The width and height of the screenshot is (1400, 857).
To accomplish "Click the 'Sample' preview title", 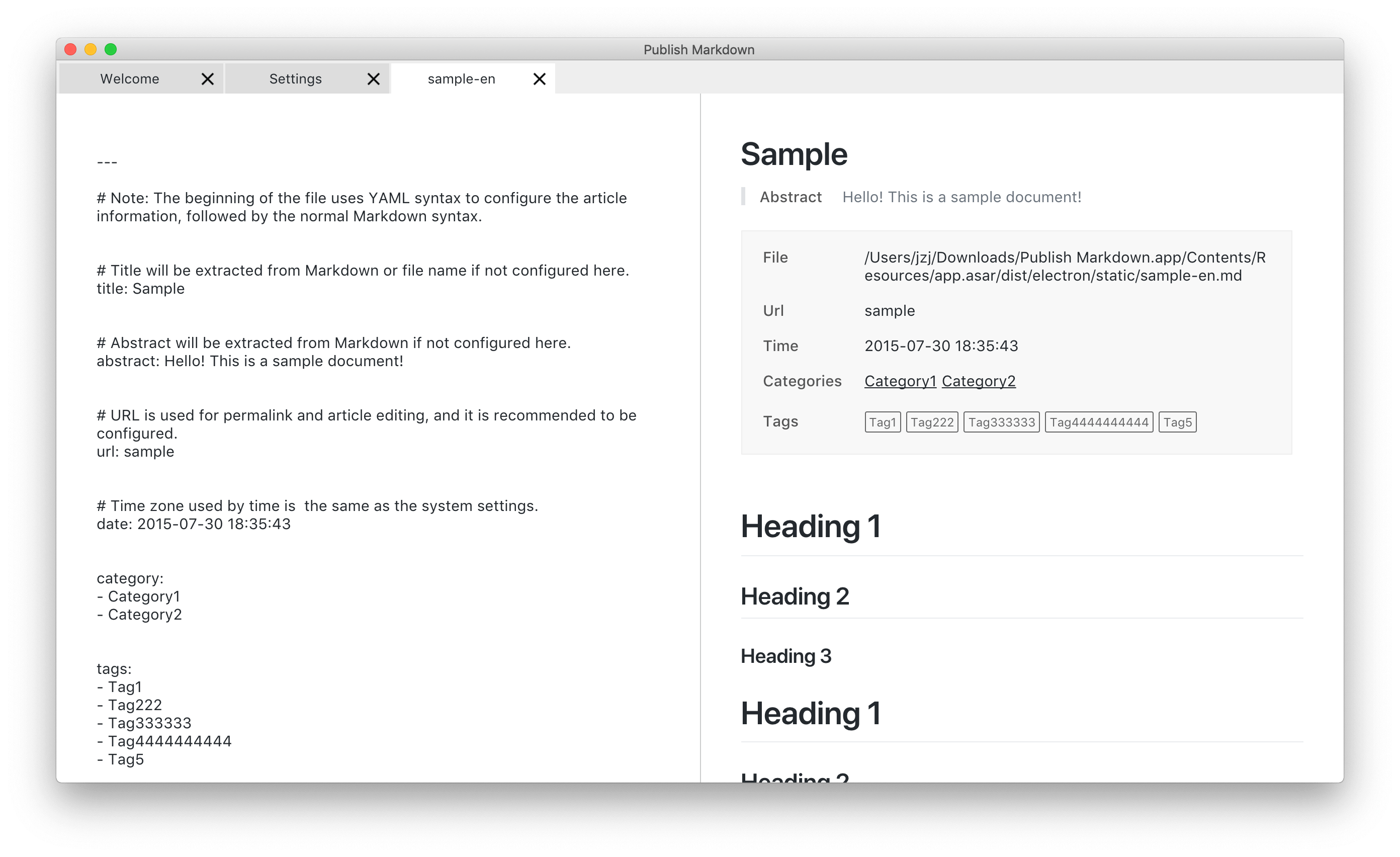I will point(794,154).
